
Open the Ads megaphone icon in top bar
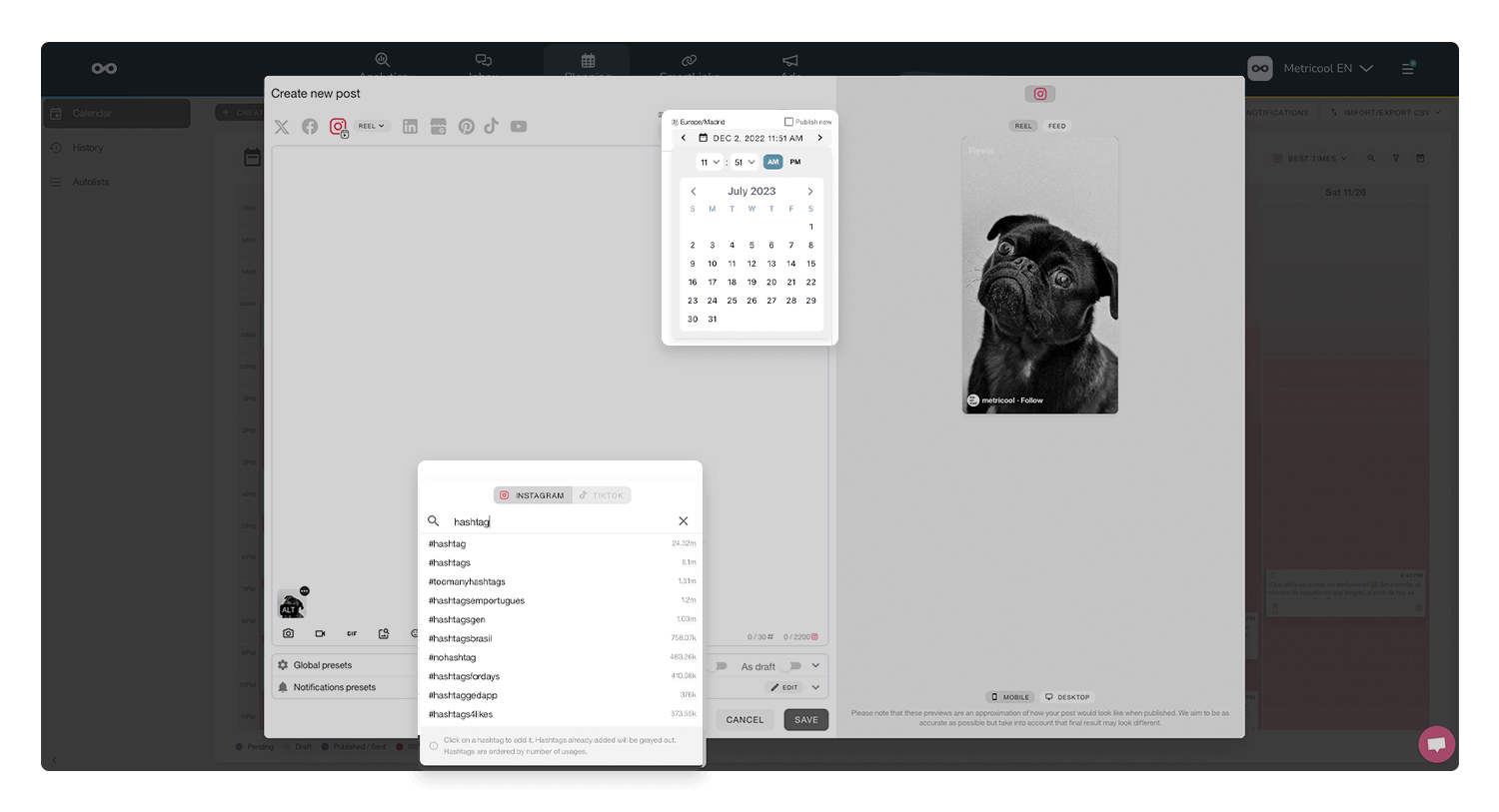tap(790, 61)
